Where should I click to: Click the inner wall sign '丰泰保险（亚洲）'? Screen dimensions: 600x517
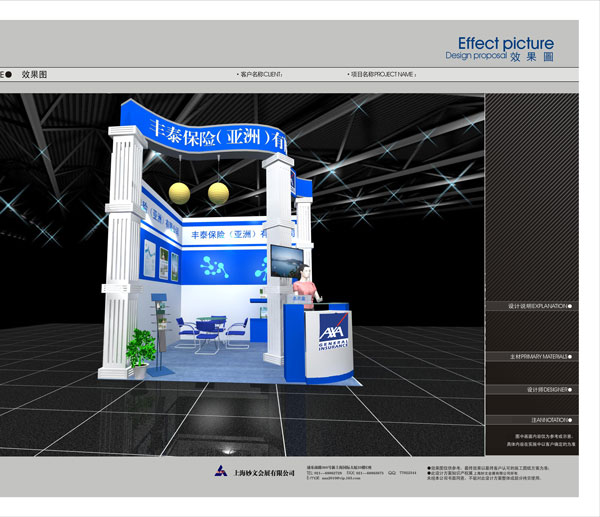[x=229, y=234]
